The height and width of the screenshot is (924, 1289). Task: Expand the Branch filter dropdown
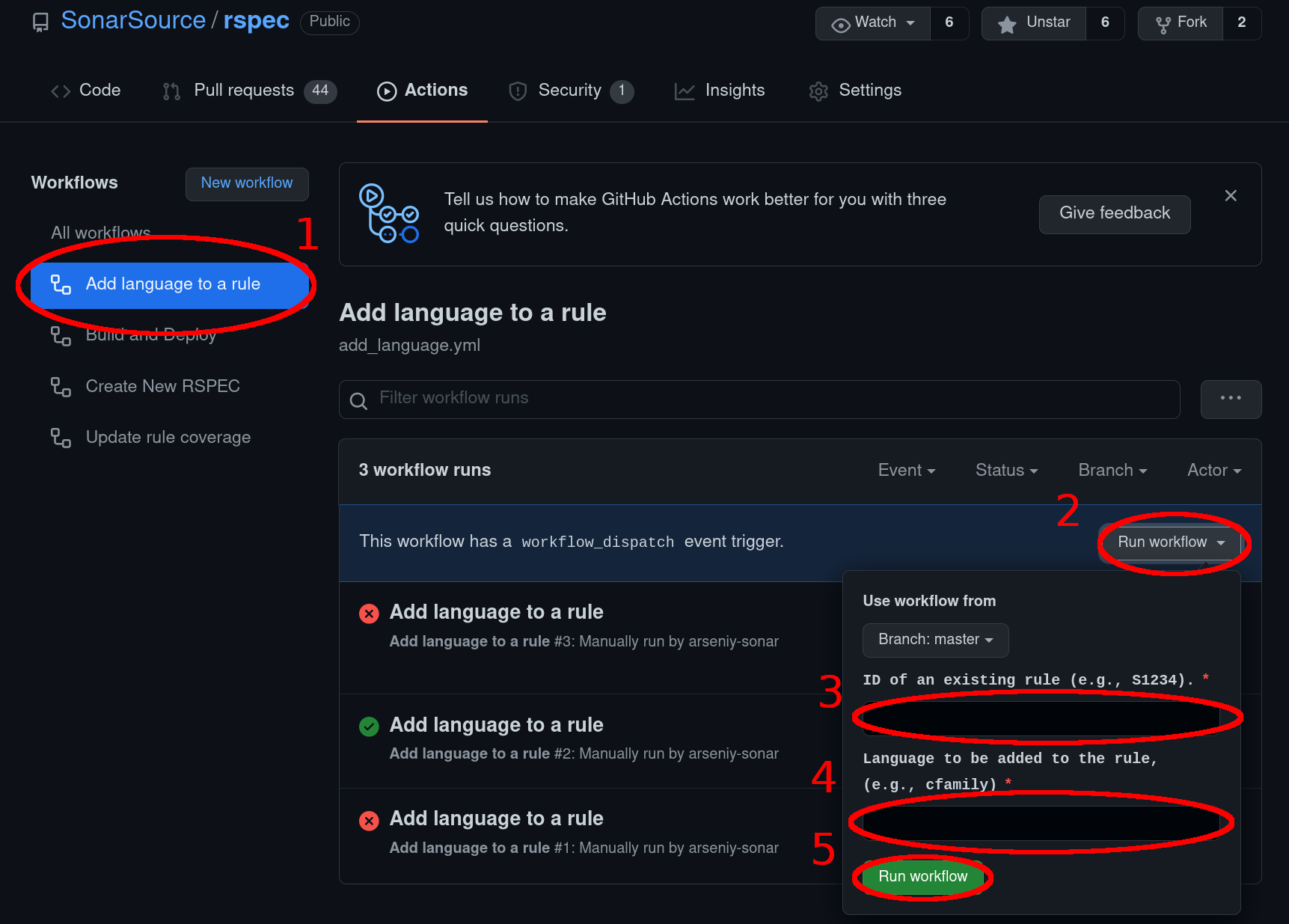click(1112, 470)
